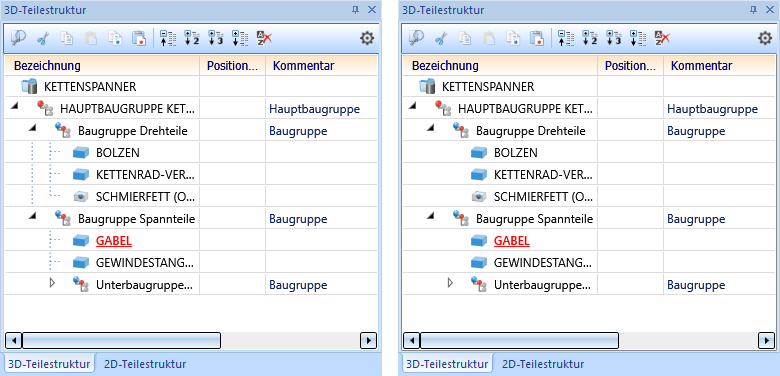Collapse Baugruppe Spannteile in the left panel

[33, 215]
